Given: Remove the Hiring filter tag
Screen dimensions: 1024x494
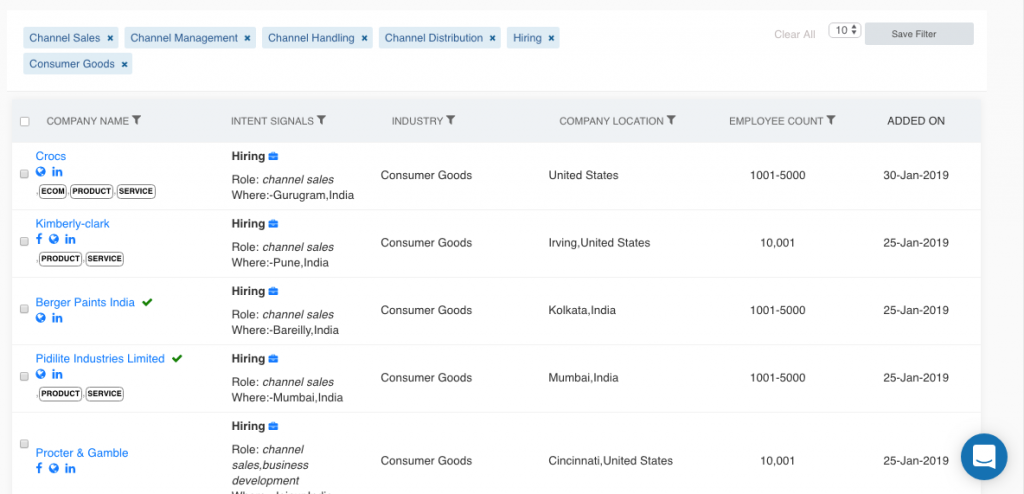Looking at the screenshot, I should [551, 38].
